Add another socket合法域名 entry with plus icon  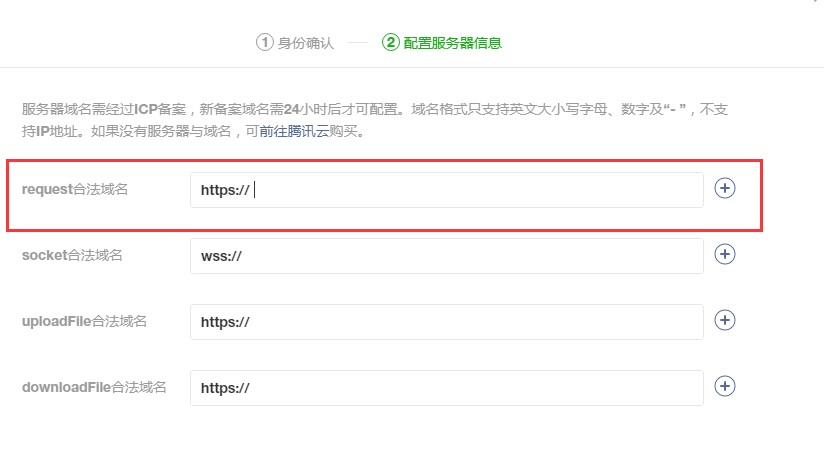(725, 254)
